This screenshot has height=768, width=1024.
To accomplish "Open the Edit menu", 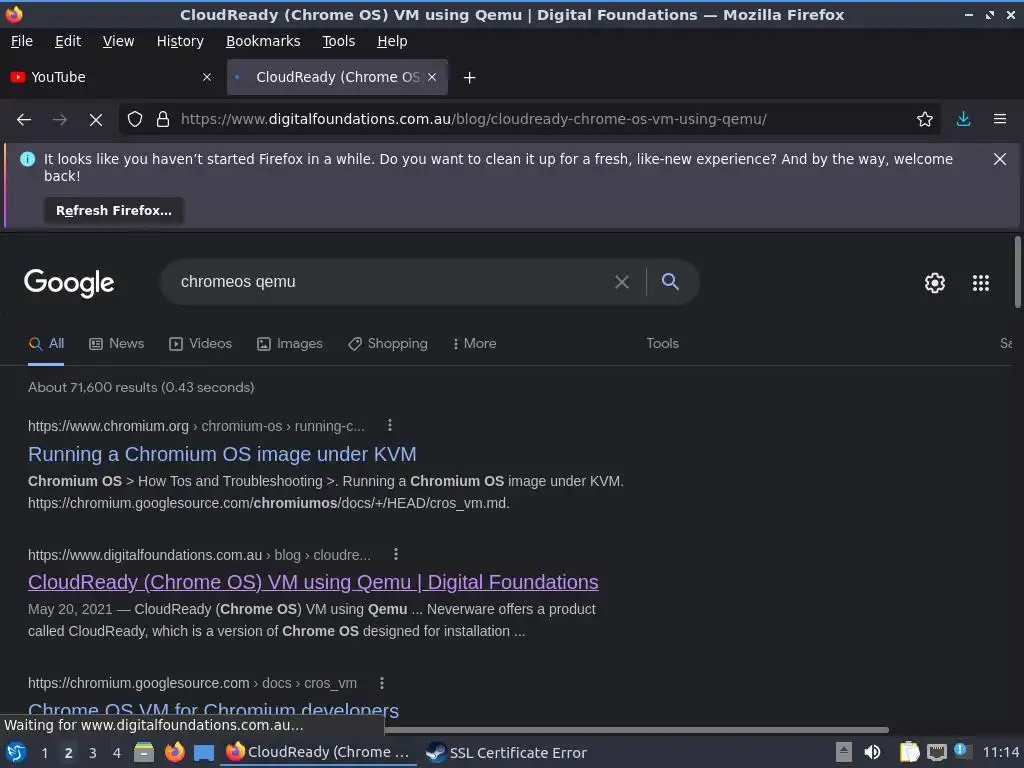I will pyautogui.click(x=68, y=41).
